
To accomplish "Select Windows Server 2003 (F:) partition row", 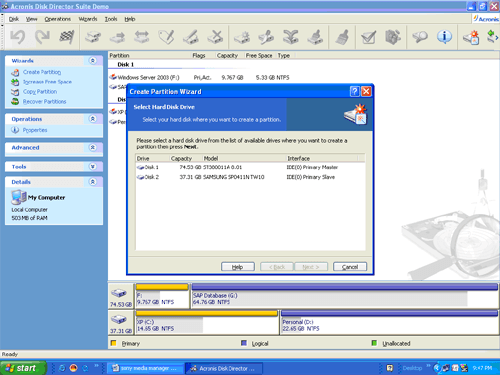I will coord(200,77).
